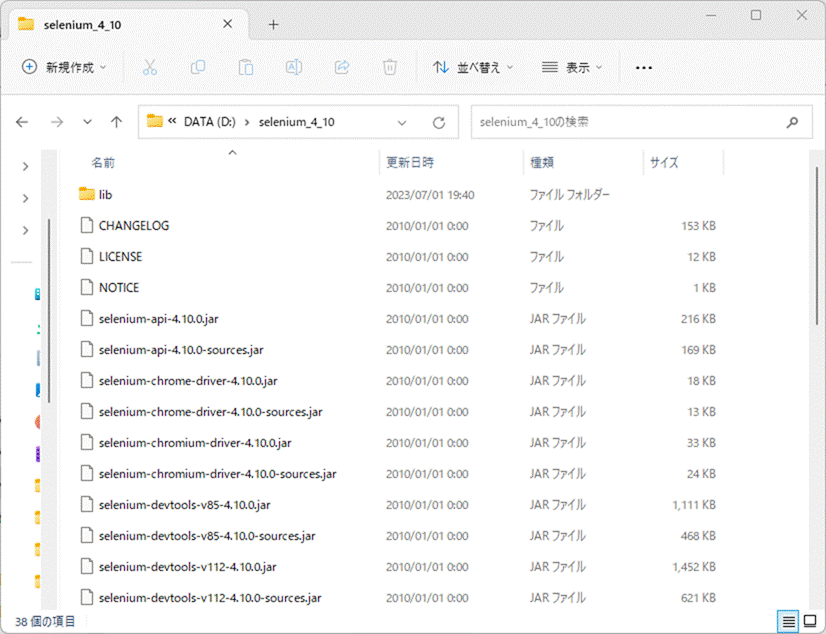Screen dimensions: 826x634
Task: Go back with the left arrow
Action: pos(22,122)
